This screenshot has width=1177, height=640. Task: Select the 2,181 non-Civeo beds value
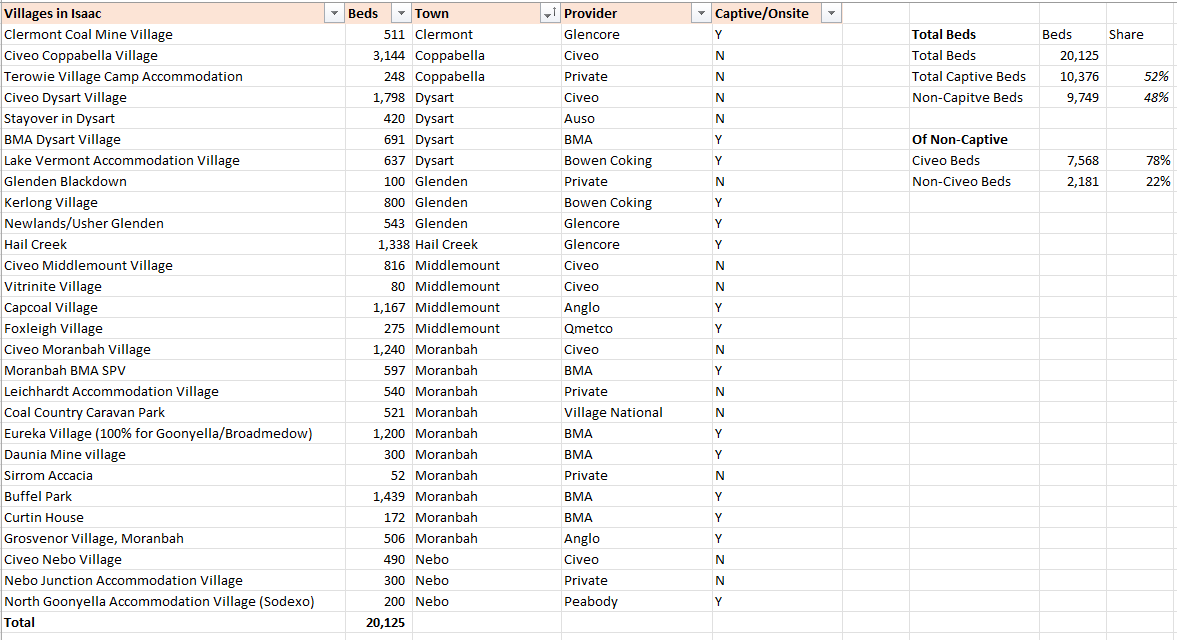pos(1073,182)
